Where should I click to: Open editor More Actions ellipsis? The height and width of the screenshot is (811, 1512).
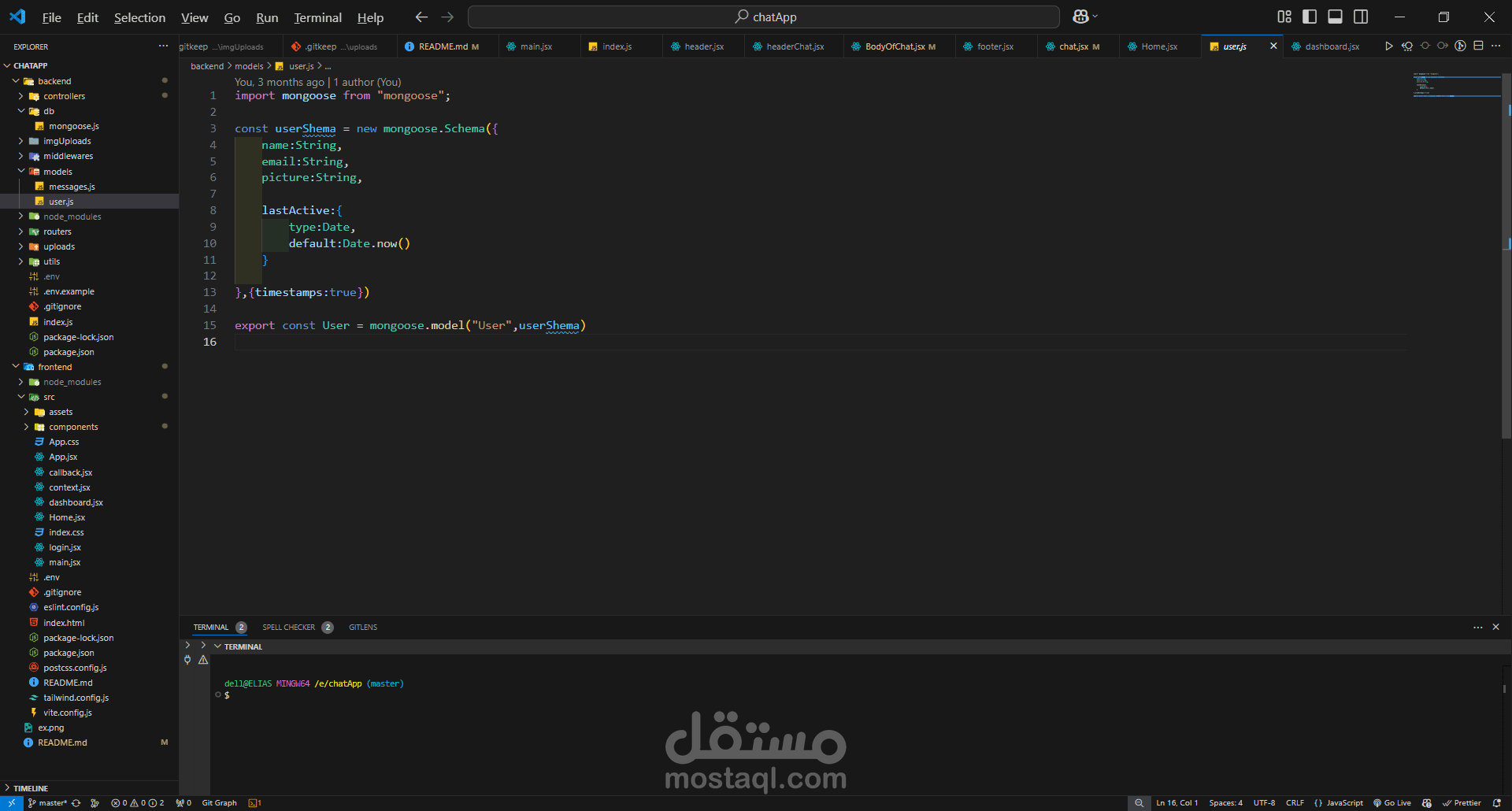(x=1495, y=46)
